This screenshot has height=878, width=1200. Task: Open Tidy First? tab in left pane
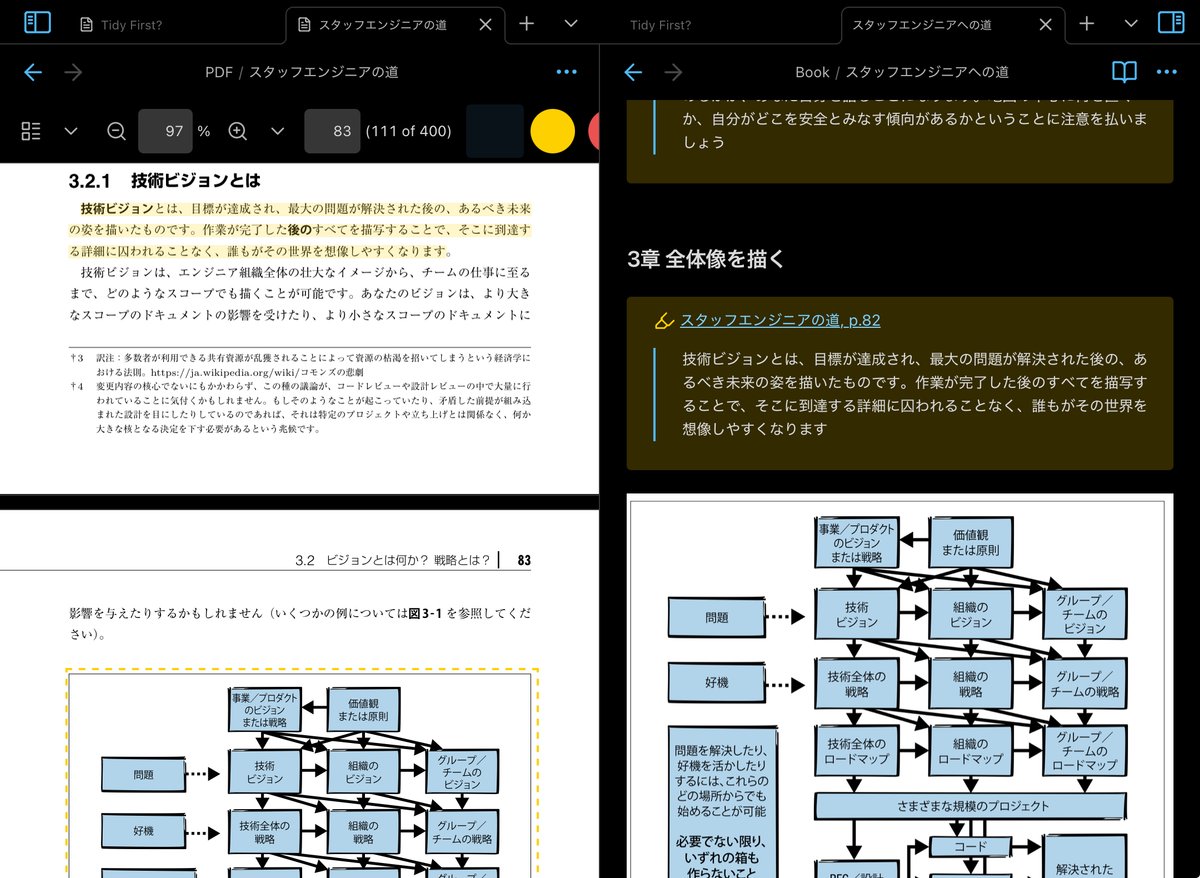pyautogui.click(x=121, y=24)
